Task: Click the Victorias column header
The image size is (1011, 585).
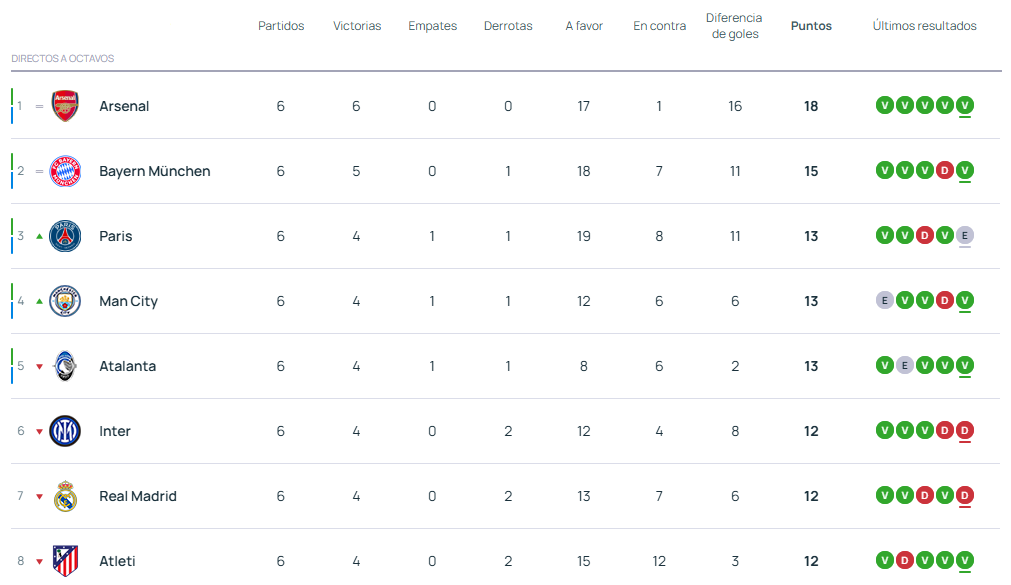Action: point(357,26)
